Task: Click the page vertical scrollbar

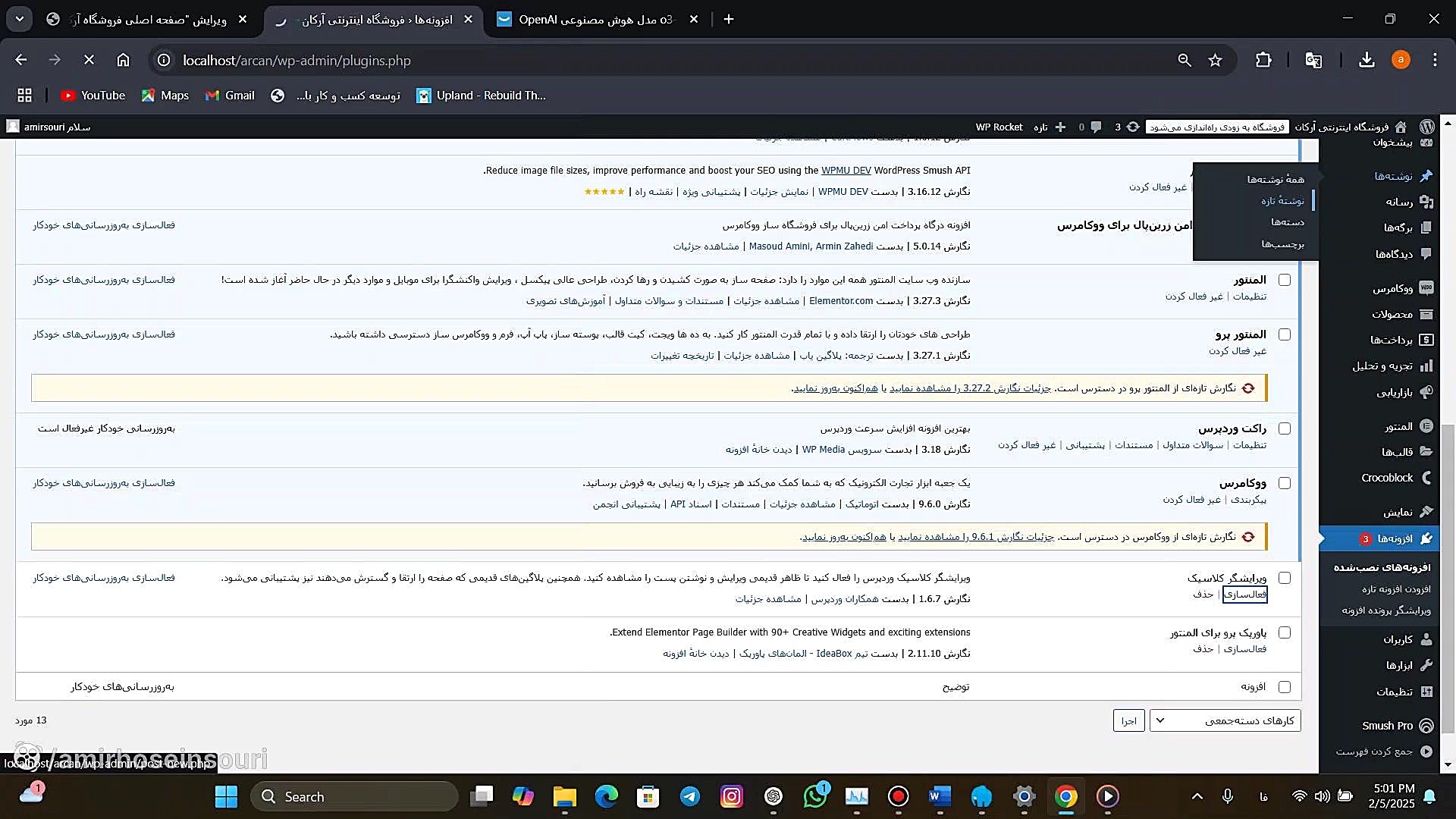Action: [1448, 579]
